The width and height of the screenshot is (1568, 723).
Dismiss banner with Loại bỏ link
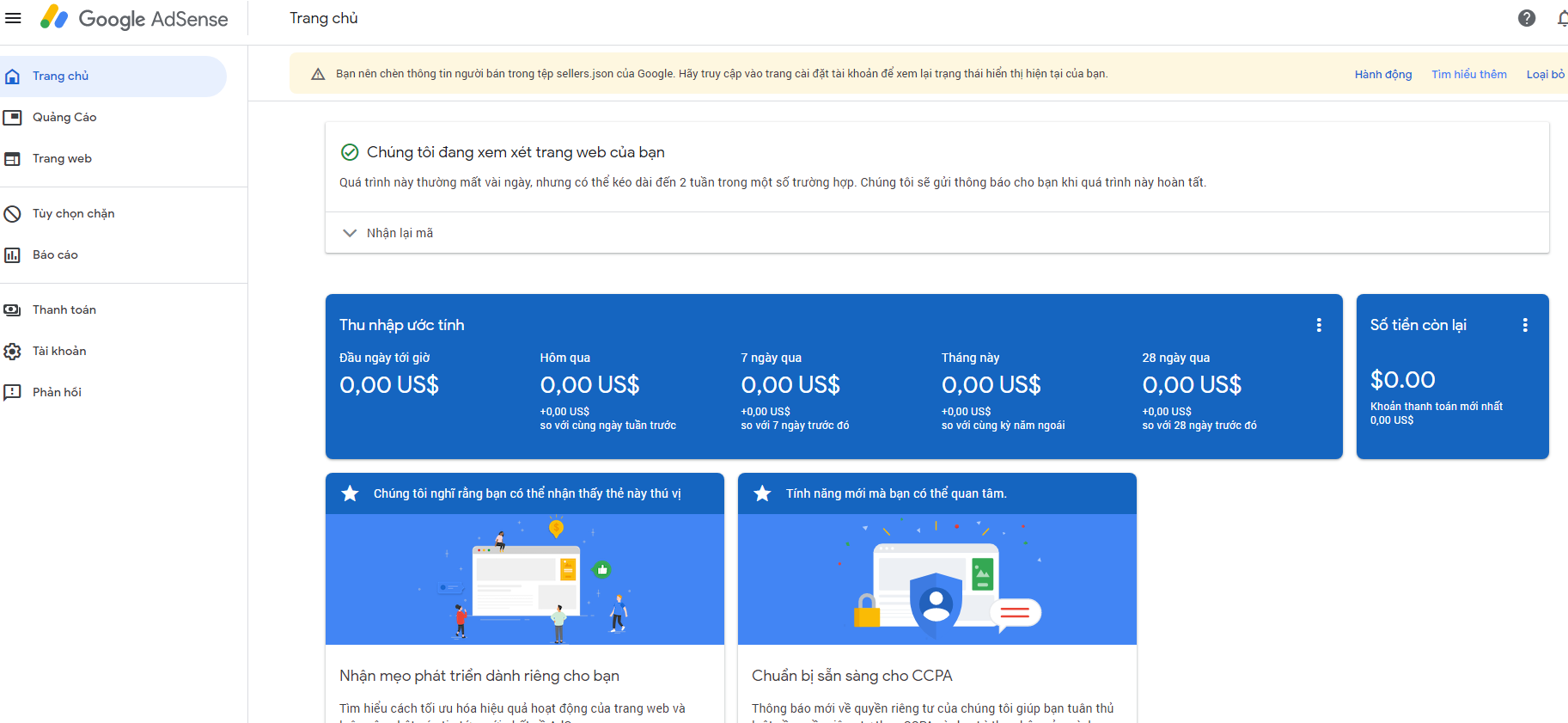1547,75
